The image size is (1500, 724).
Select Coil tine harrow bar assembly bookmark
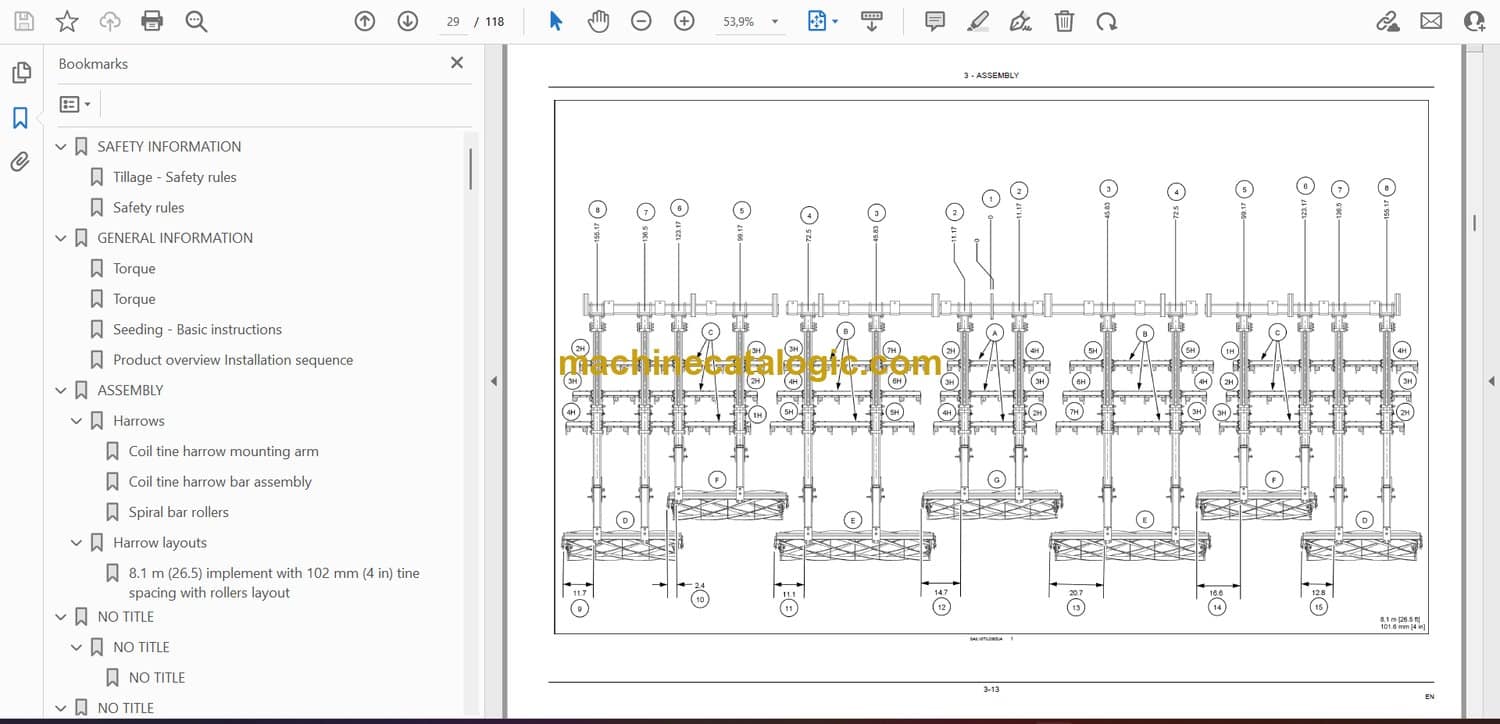pos(220,482)
